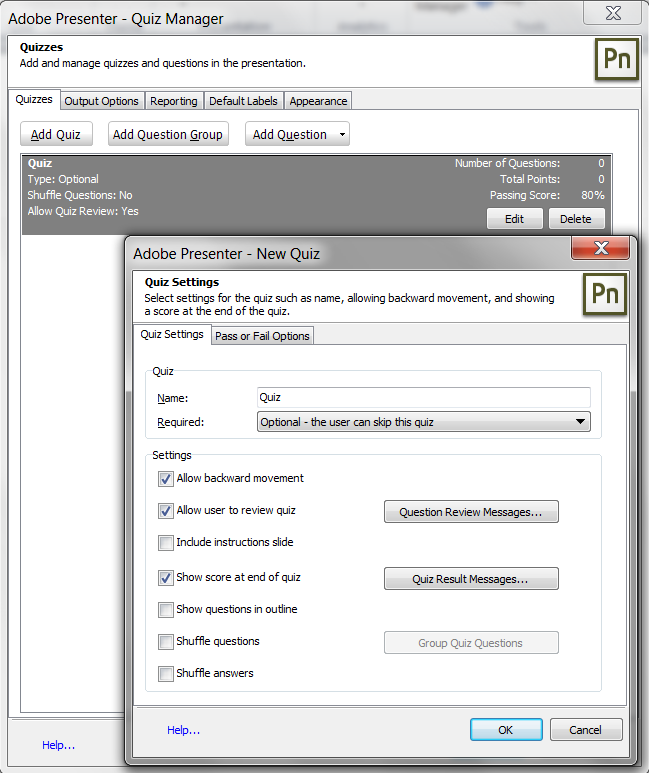Click the Pn logo in New Quiz dialog
This screenshot has width=649, height=773.
coord(605,294)
